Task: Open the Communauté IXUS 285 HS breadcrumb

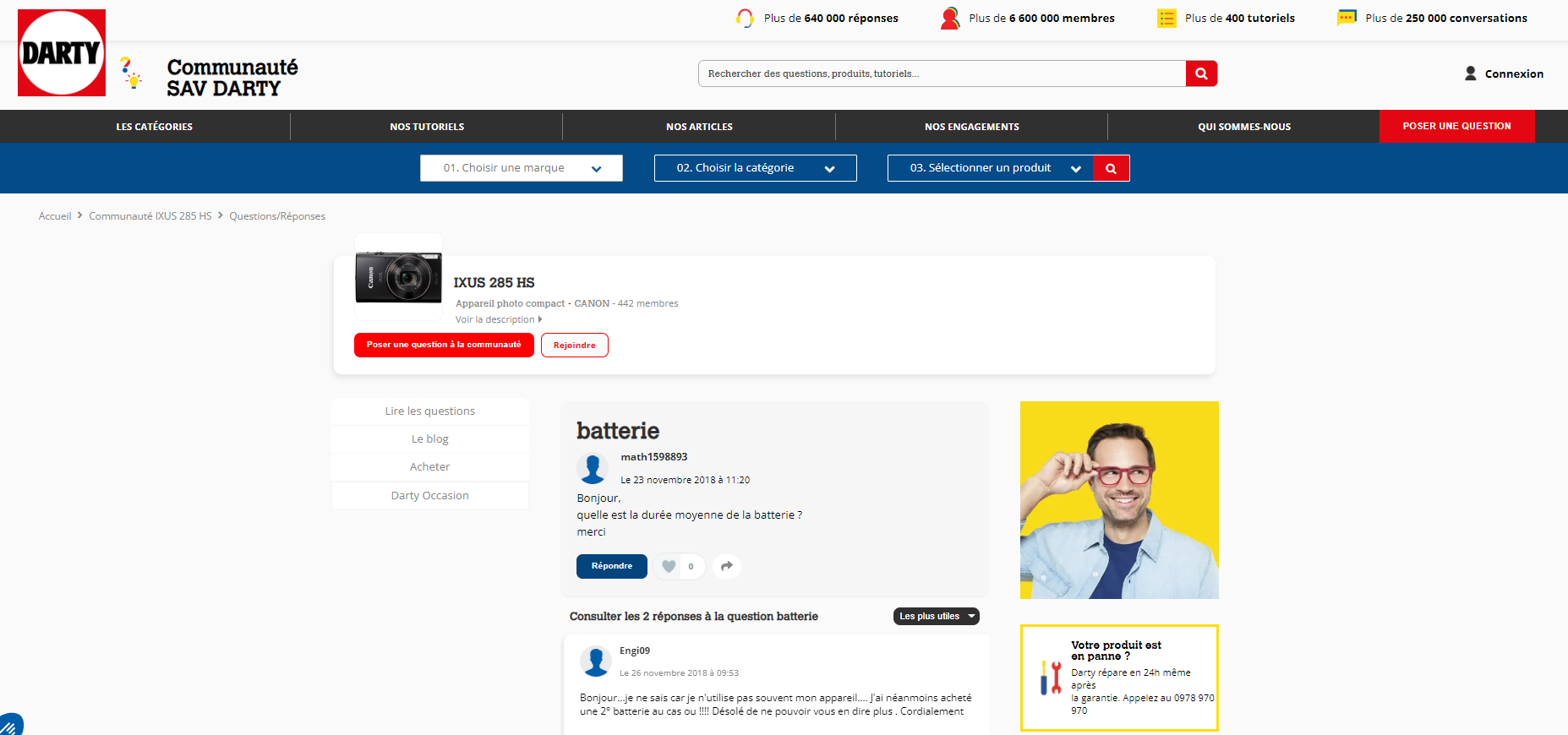Action: [x=150, y=216]
